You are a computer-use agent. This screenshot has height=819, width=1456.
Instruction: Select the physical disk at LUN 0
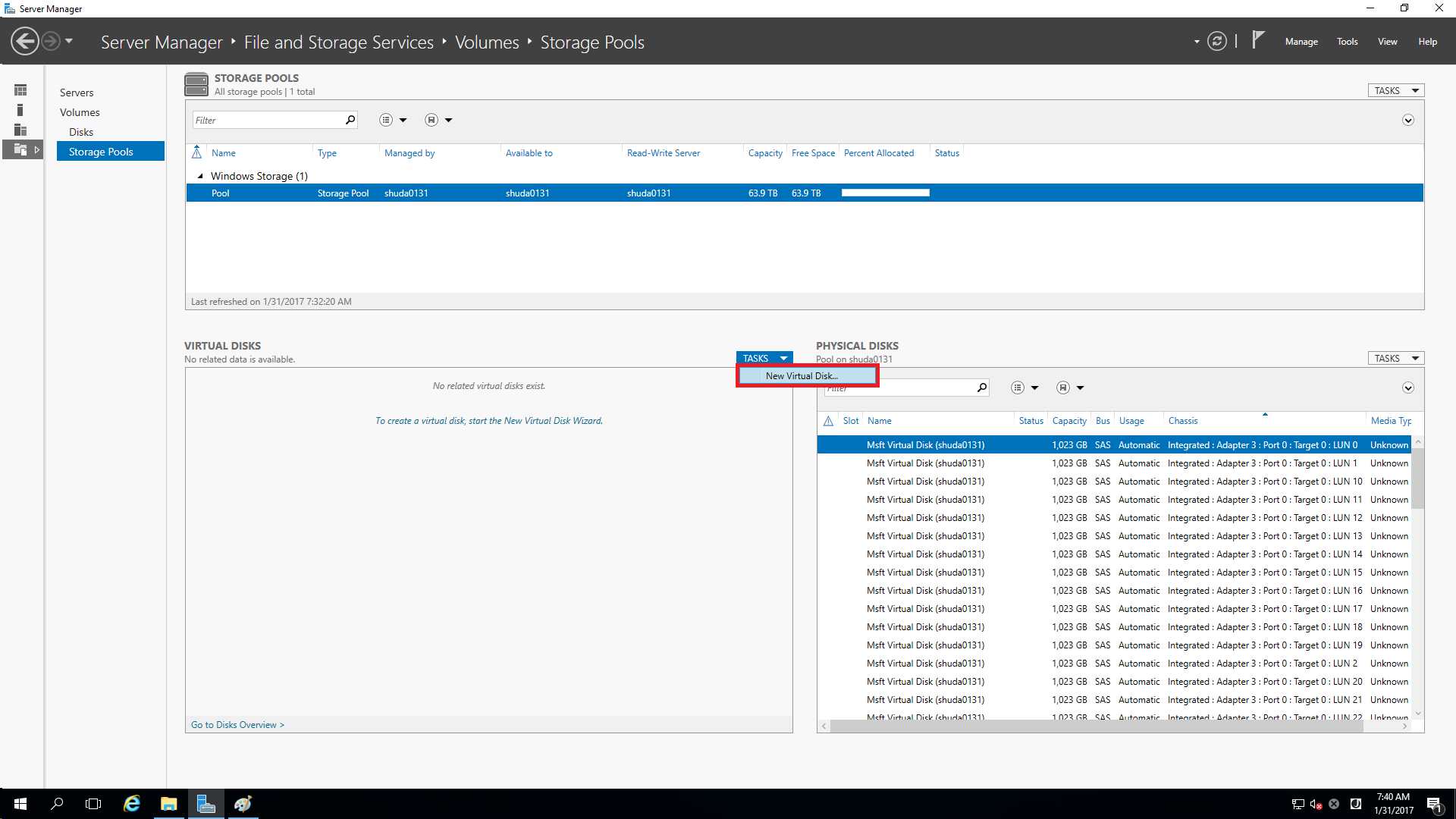(1114, 445)
